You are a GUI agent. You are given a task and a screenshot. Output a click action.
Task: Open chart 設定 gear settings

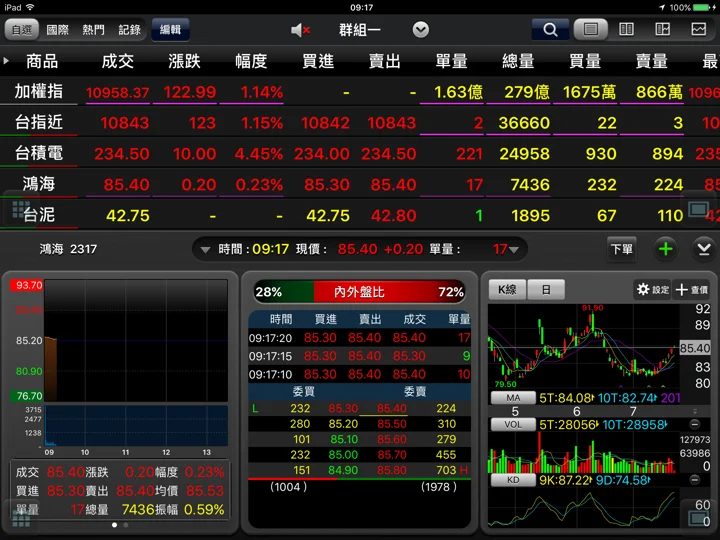pos(652,289)
